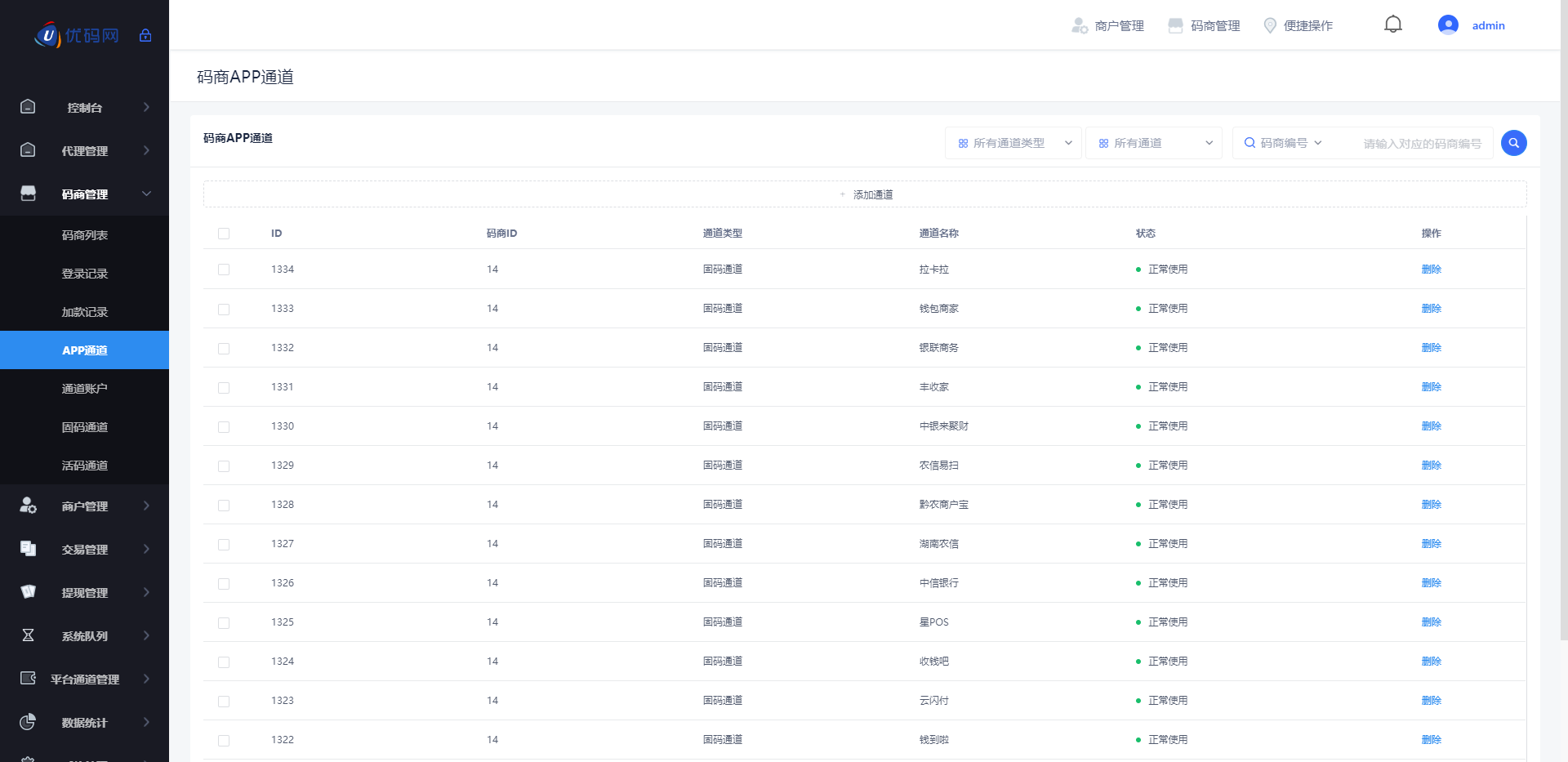Toggle the select-all checkbox in table header
The image size is (1568, 762).
point(224,234)
